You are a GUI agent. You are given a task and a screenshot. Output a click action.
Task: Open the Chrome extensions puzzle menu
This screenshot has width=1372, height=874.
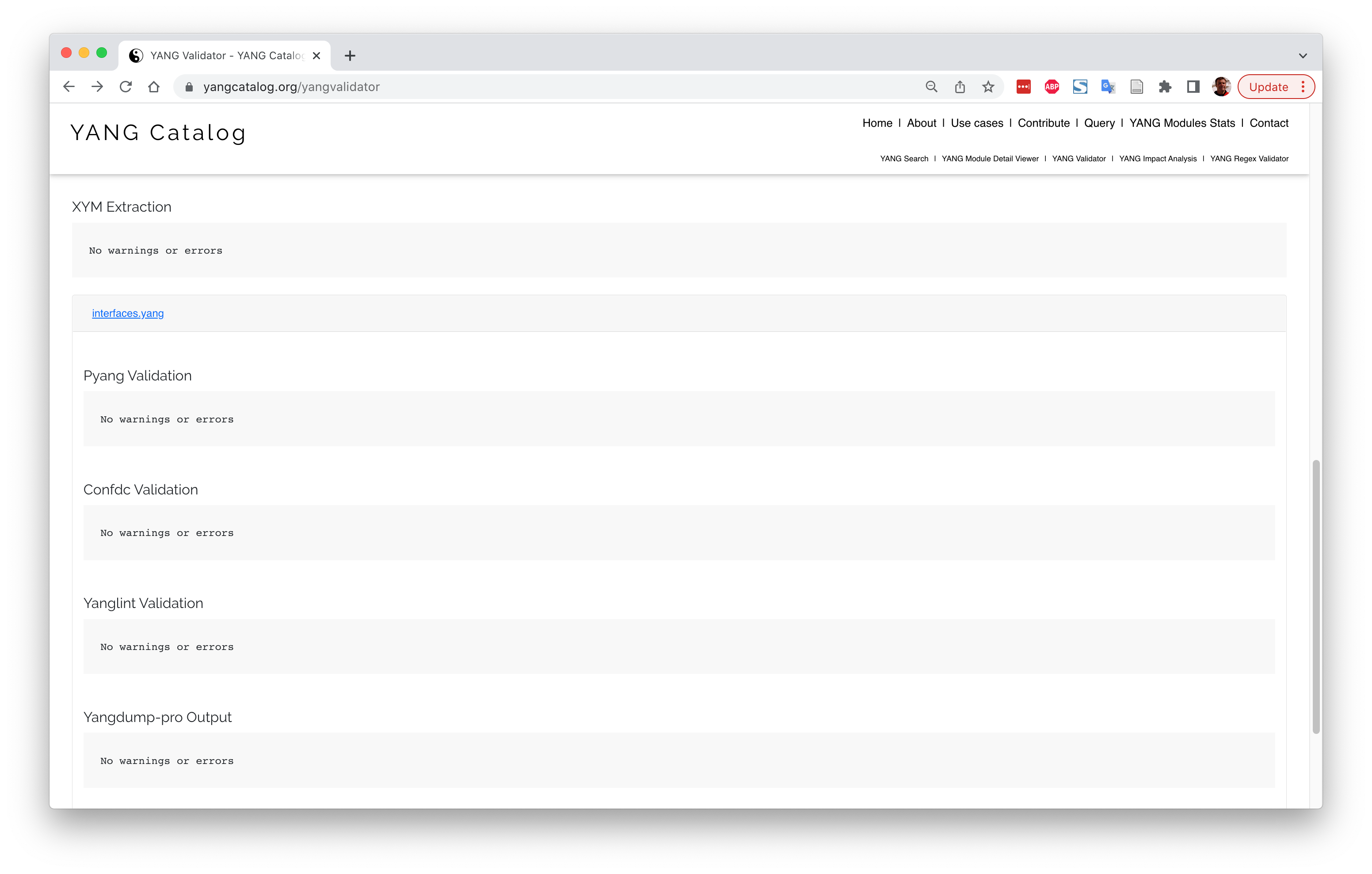1166,87
